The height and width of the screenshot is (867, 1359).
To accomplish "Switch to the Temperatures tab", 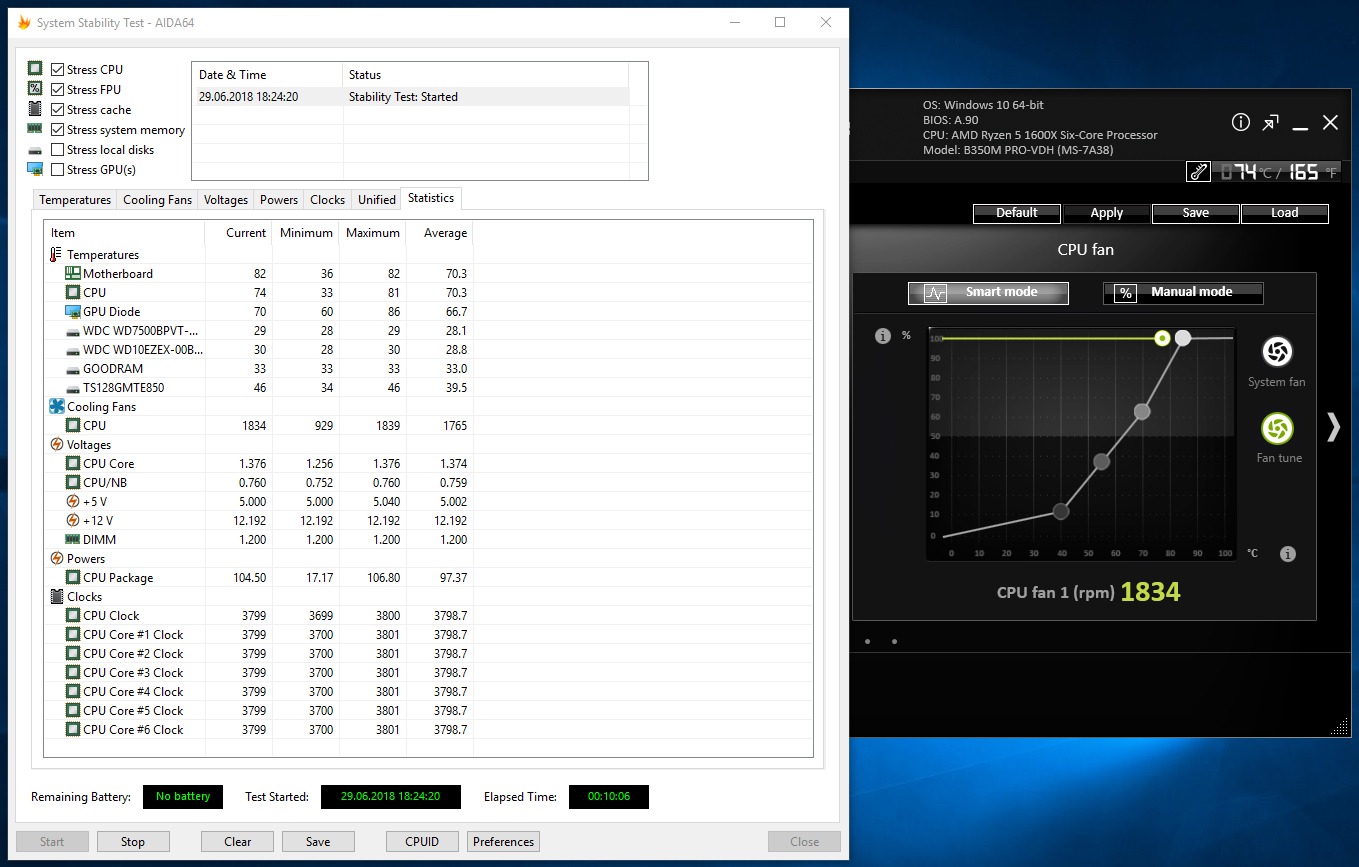I will [x=75, y=200].
